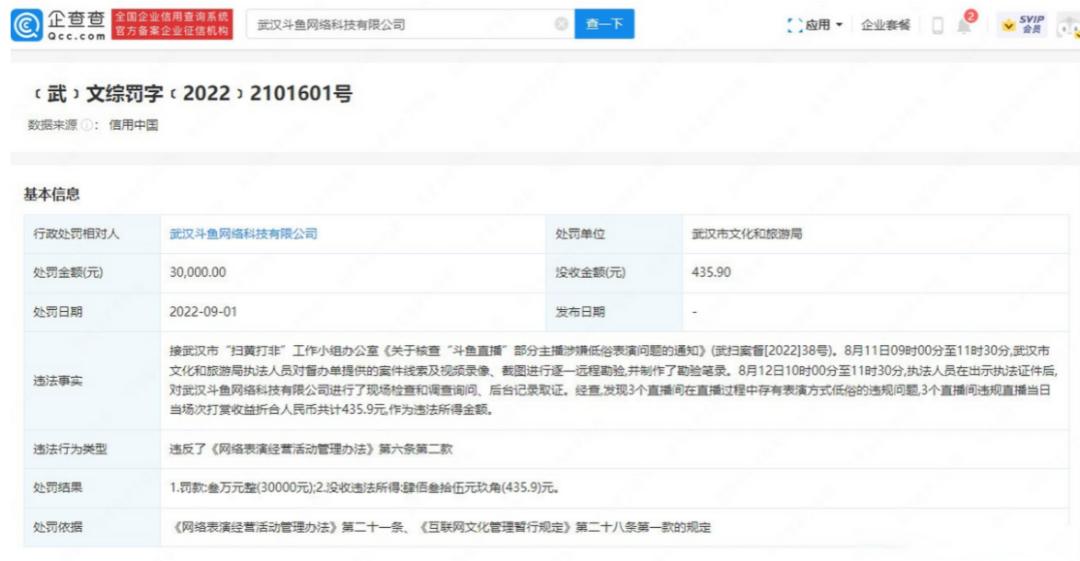The width and height of the screenshot is (1080, 561).
Task: Click the mobile phone icon in header
Action: 937,26
